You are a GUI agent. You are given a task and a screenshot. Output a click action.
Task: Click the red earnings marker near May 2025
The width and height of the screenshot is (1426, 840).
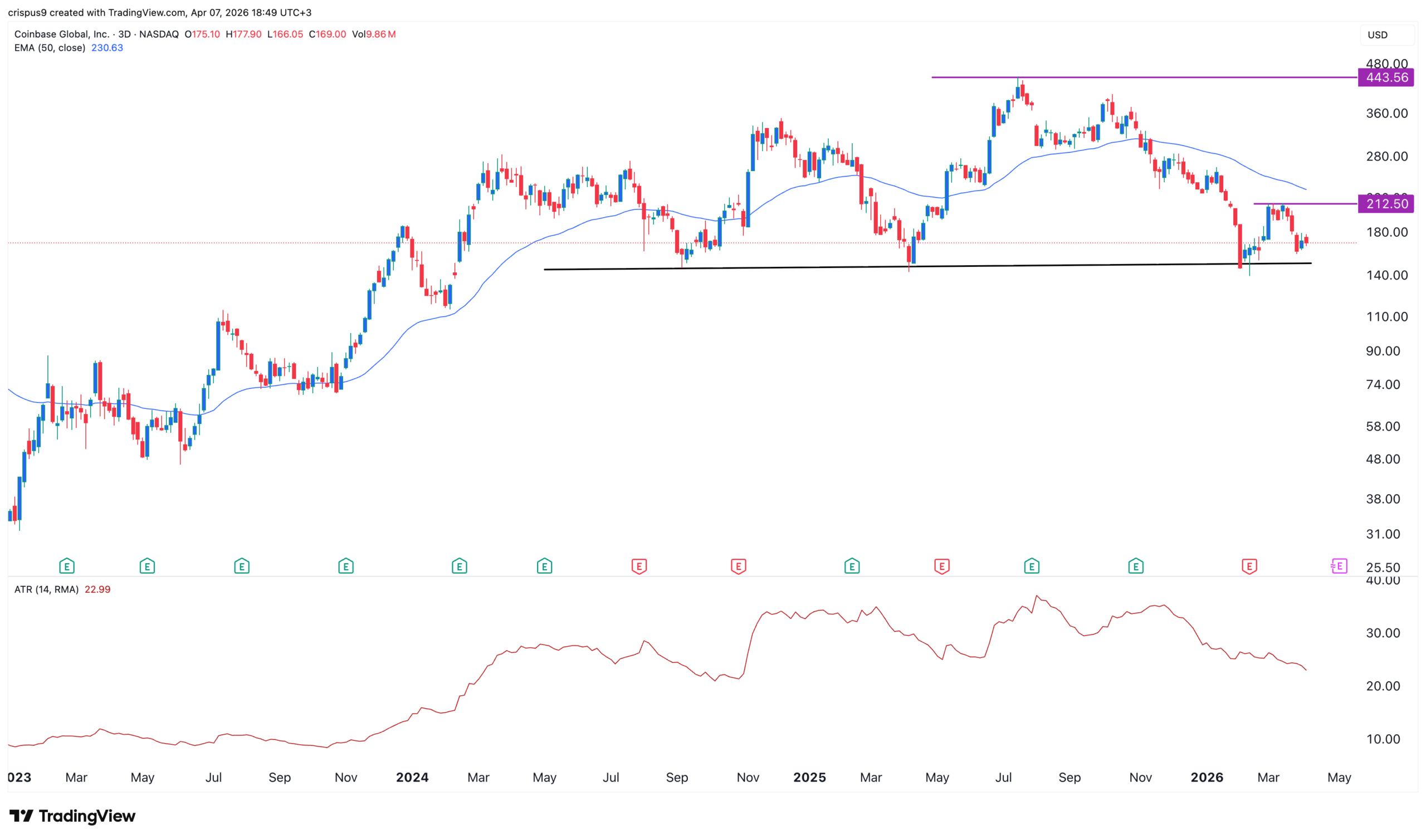(x=941, y=565)
